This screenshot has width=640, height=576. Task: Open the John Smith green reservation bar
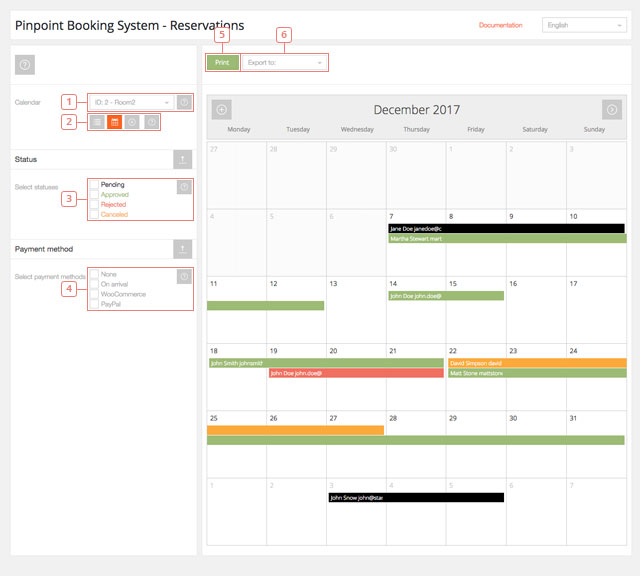(x=326, y=363)
